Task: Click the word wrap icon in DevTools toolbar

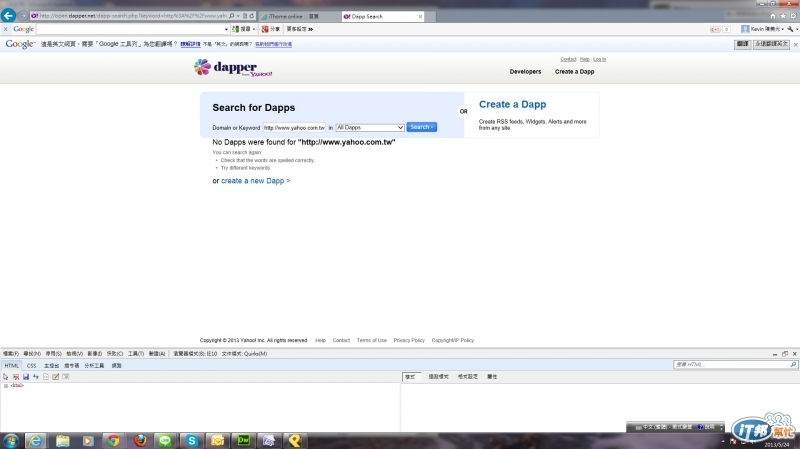Action: [65, 377]
